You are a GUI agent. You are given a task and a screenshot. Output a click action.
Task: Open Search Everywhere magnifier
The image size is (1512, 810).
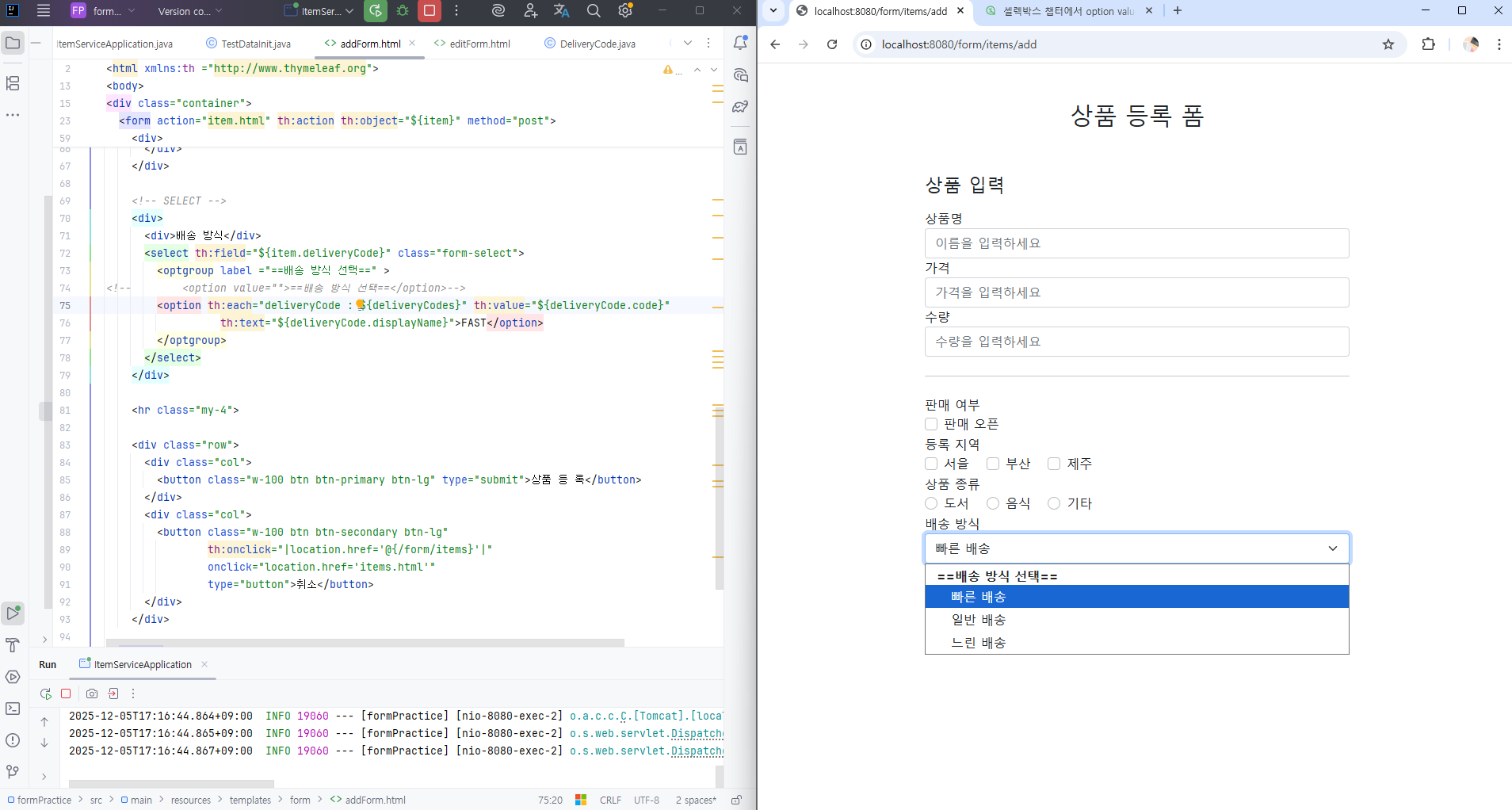click(x=594, y=11)
